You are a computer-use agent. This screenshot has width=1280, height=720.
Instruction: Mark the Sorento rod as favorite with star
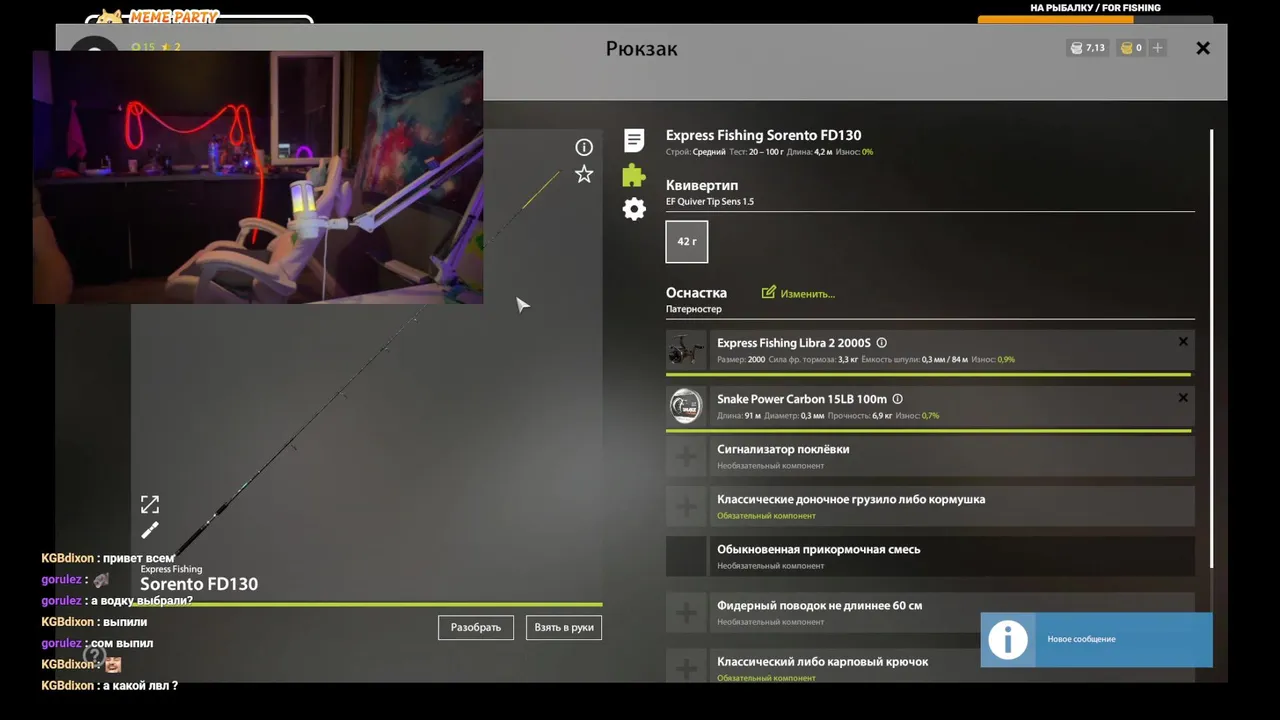coord(584,174)
